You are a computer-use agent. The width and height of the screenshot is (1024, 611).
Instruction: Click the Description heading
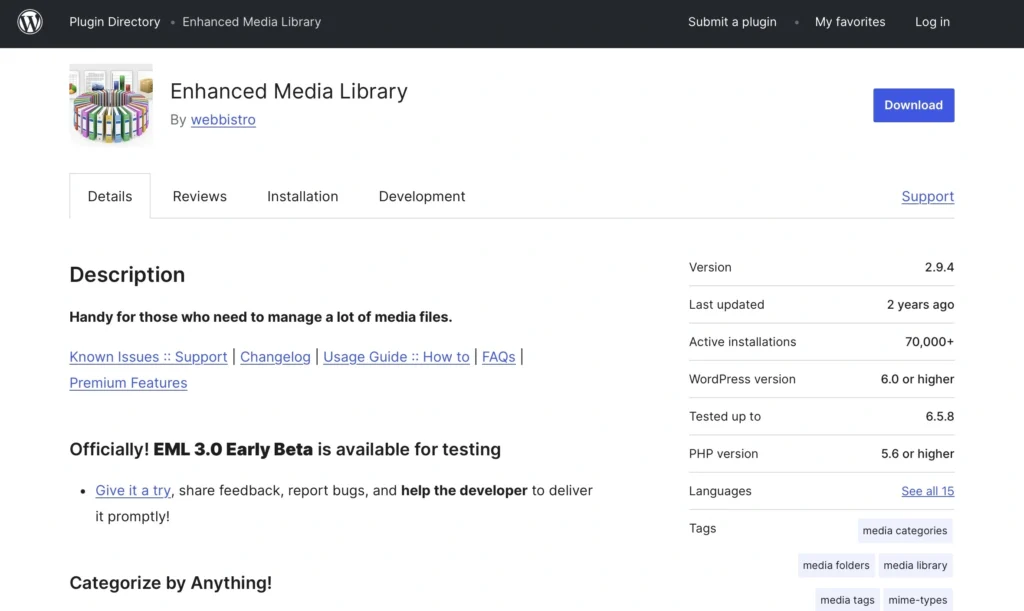[127, 275]
